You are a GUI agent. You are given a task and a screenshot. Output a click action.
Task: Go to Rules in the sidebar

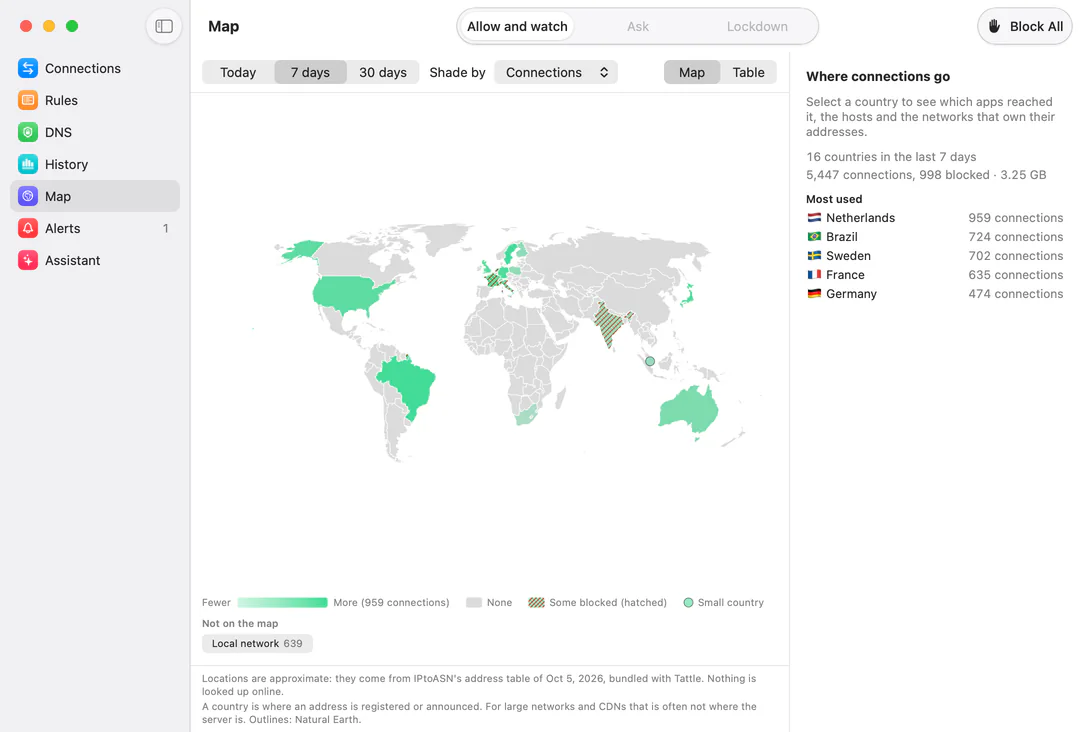tap(95, 100)
